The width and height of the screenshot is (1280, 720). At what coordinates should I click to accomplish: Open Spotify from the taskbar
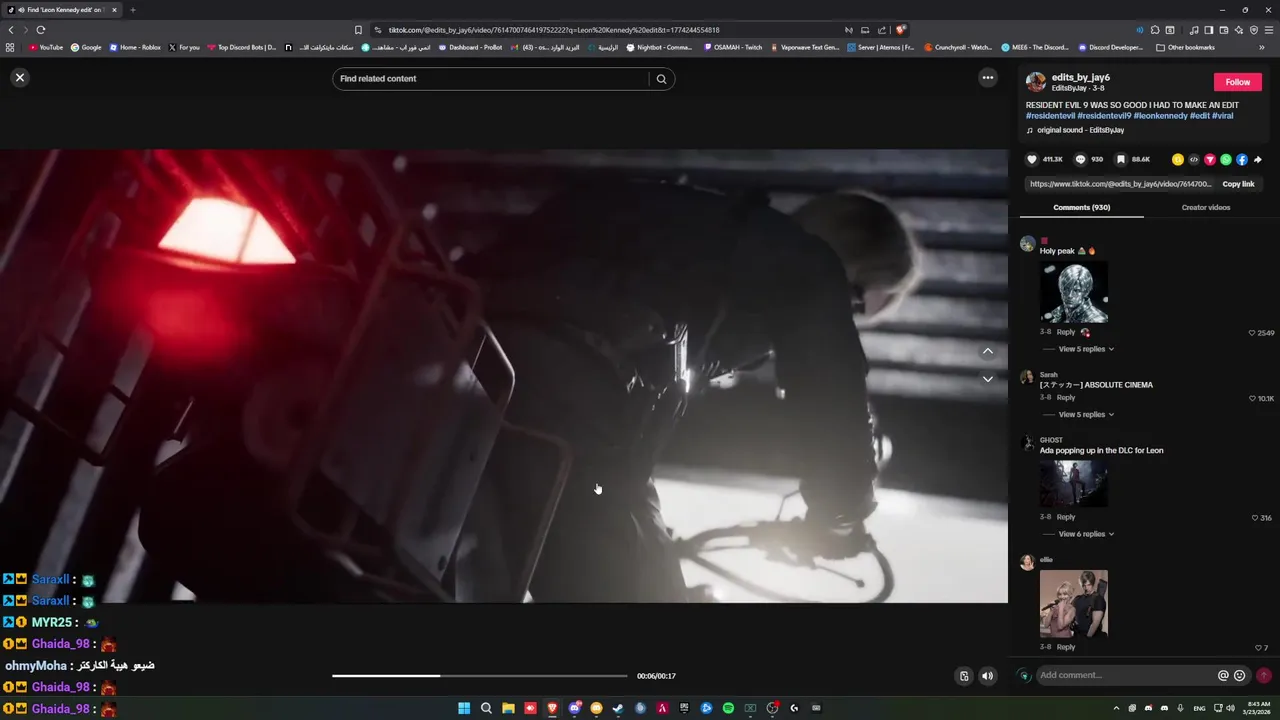click(728, 708)
